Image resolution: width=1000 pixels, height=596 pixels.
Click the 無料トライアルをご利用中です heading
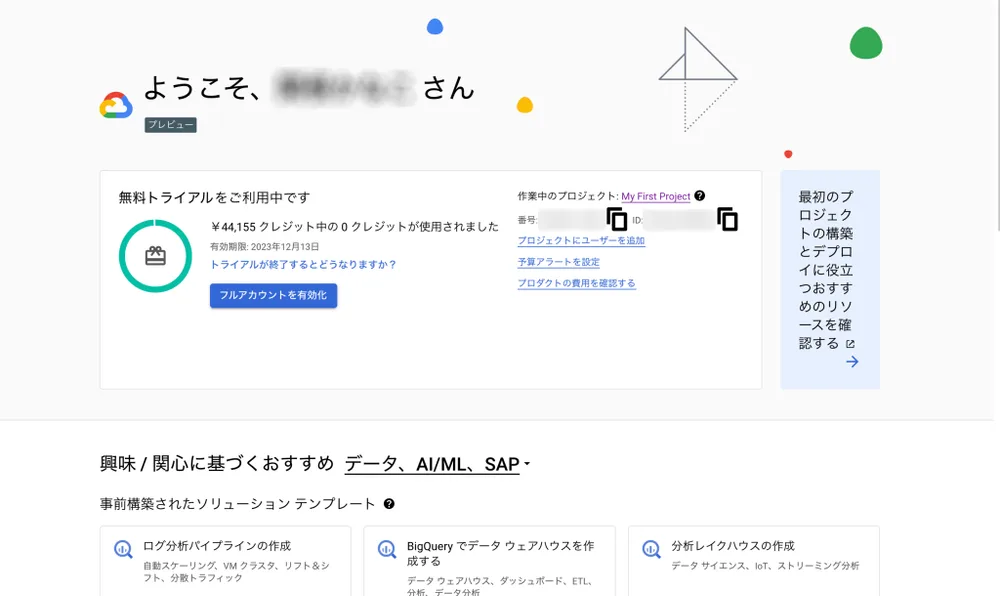214,198
